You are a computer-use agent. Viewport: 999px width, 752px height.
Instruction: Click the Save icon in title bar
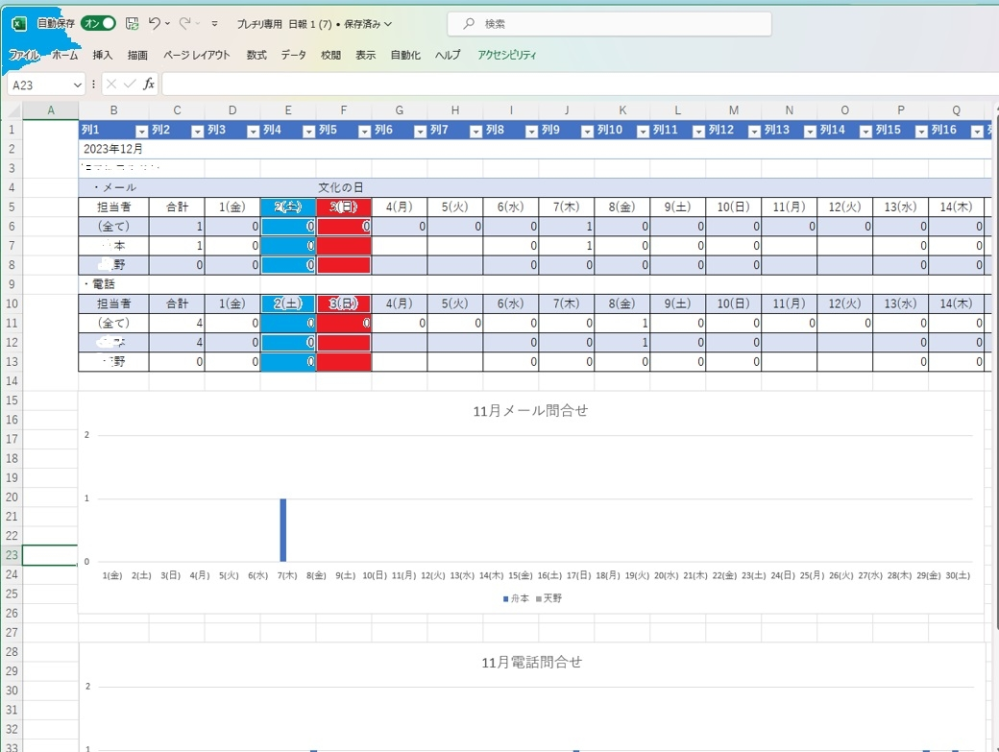click(132, 24)
